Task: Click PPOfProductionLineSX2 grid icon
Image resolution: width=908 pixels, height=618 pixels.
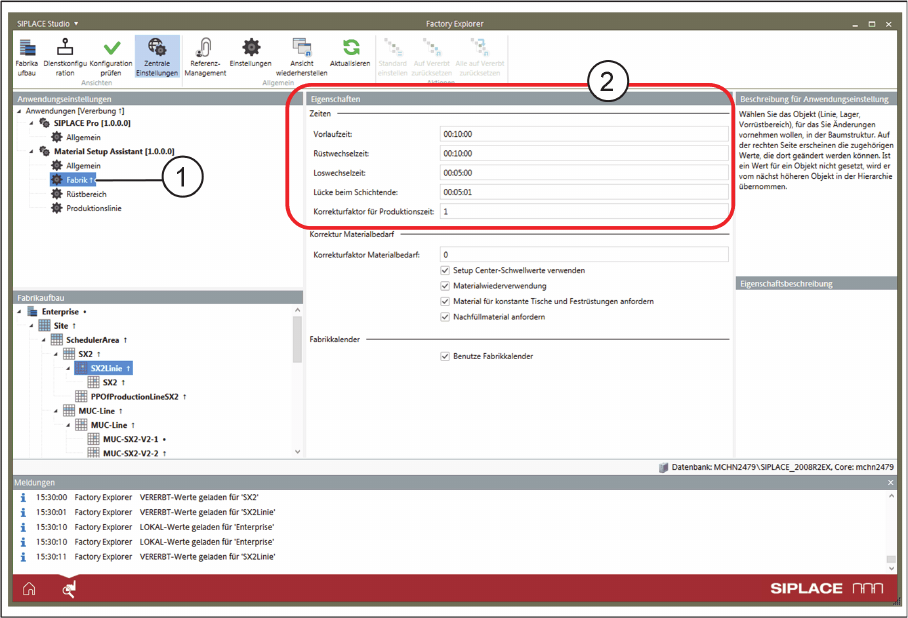Action: 81,396
